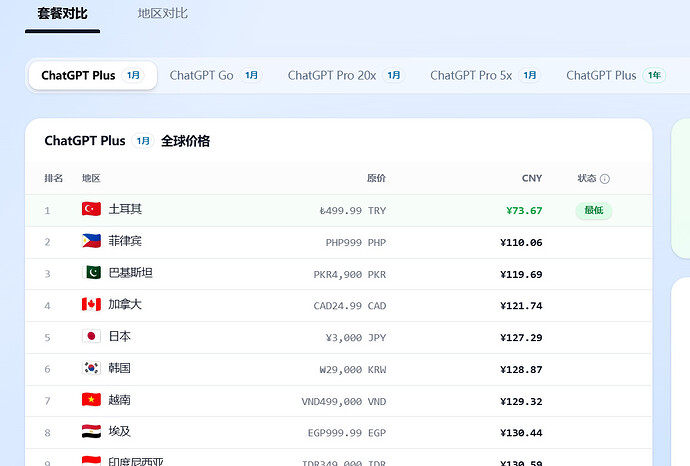Select the 韩国 region name
Viewport: 690px width, 466px height.
coord(120,368)
